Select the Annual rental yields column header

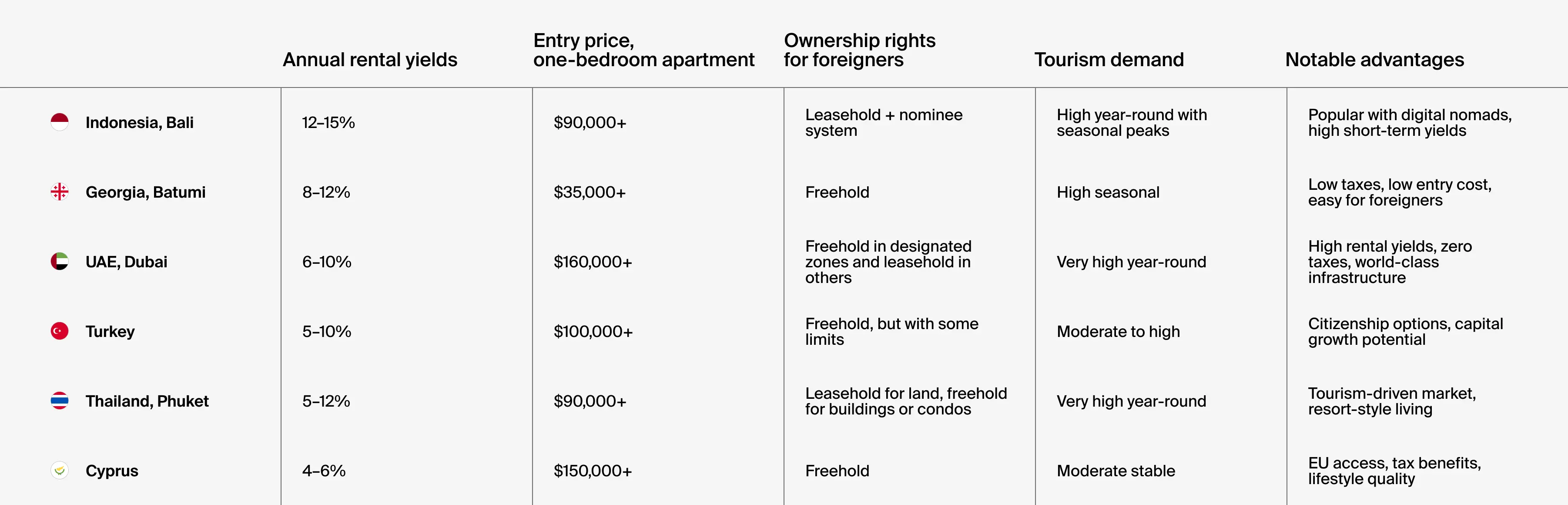coord(369,60)
